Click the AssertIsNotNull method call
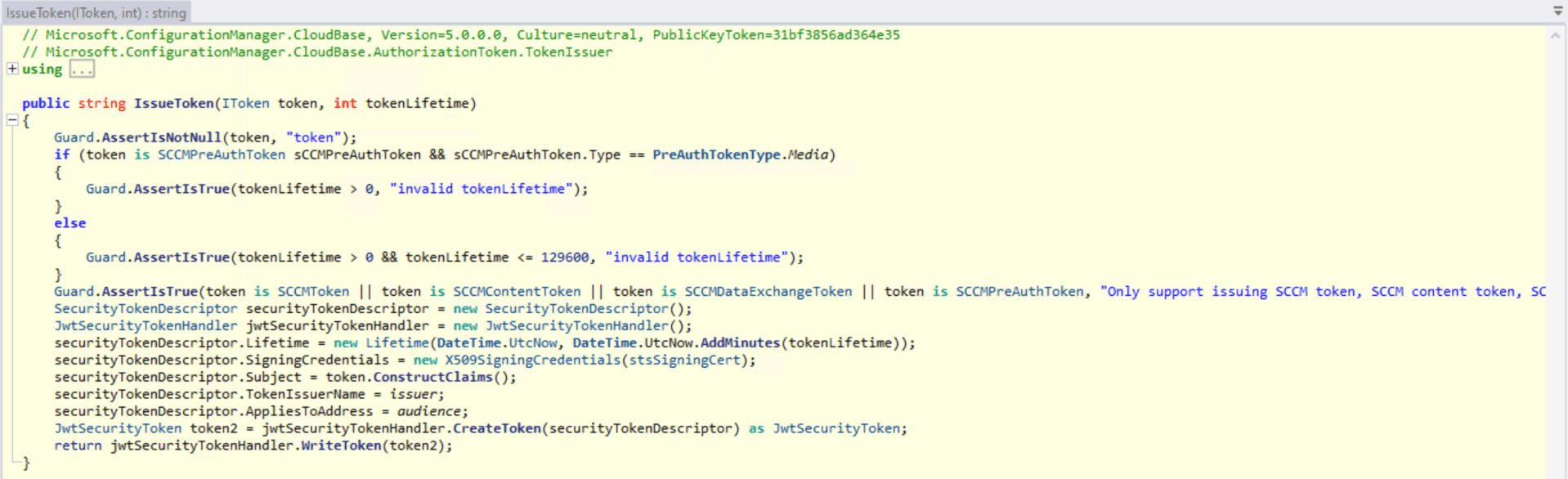 (161, 137)
